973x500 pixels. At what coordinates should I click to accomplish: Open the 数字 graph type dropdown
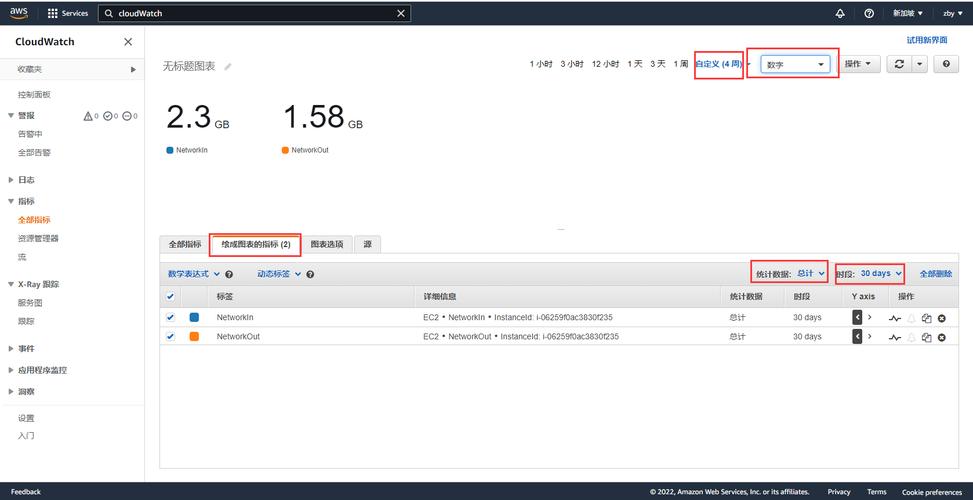pyautogui.click(x=795, y=65)
